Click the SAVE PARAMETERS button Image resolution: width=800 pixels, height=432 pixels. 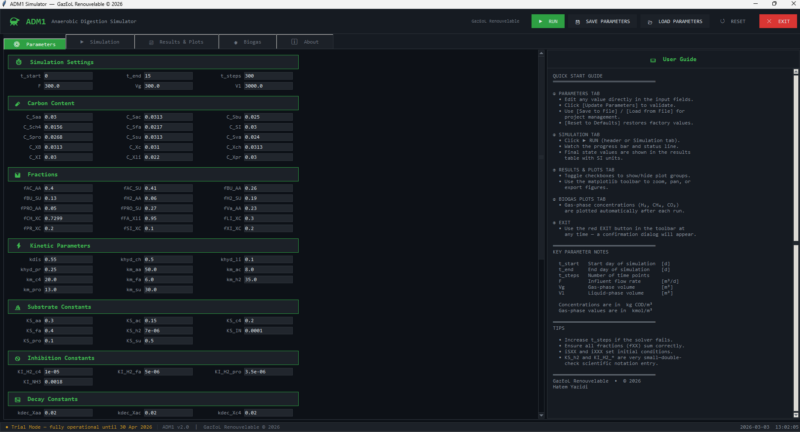click(603, 21)
